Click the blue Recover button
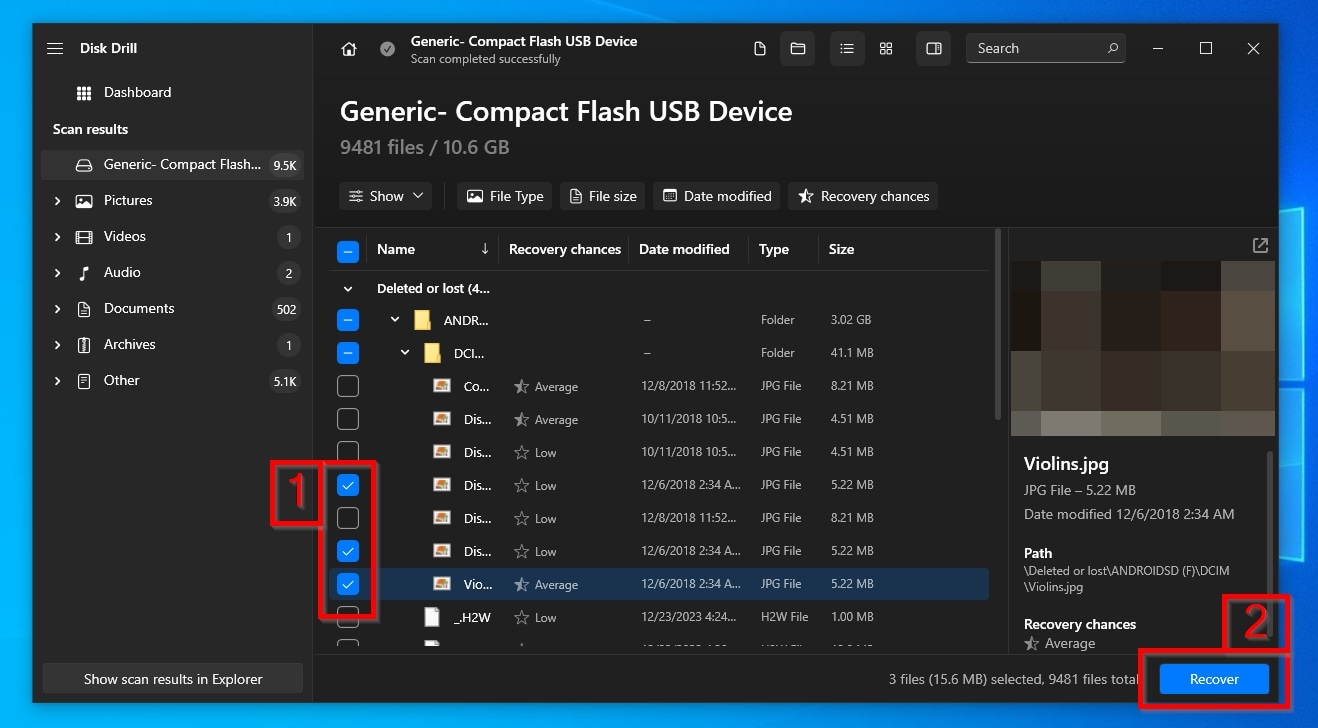 pos(1214,679)
